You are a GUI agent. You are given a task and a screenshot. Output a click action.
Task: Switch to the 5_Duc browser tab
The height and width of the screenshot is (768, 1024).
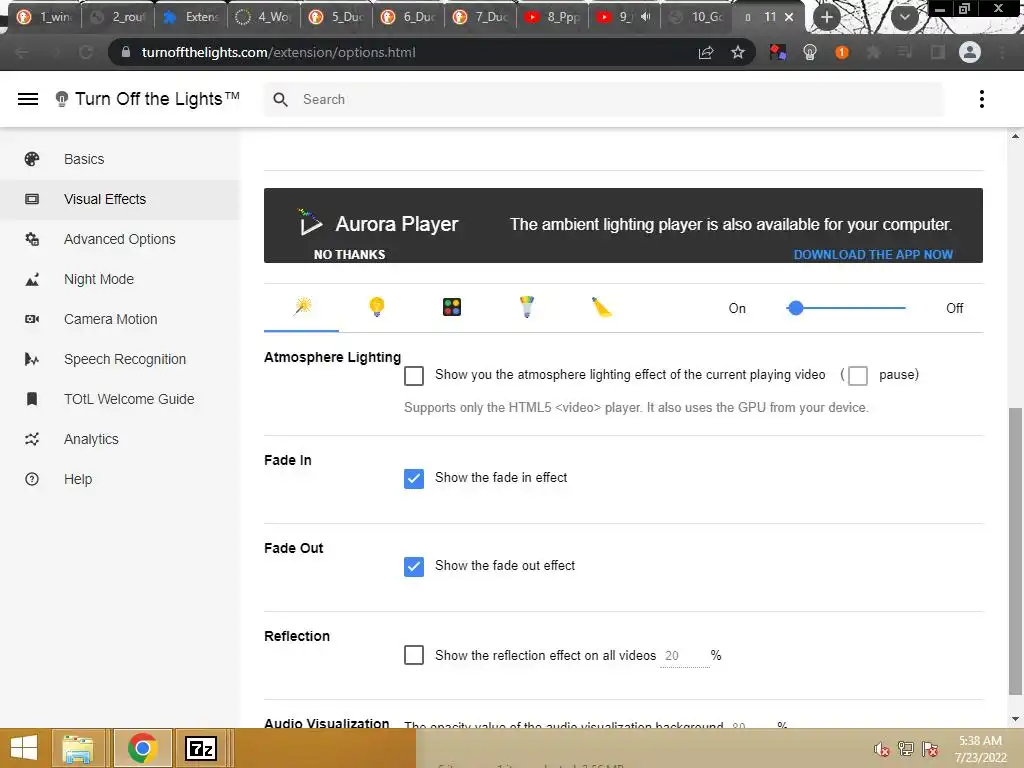pyautogui.click(x=336, y=17)
